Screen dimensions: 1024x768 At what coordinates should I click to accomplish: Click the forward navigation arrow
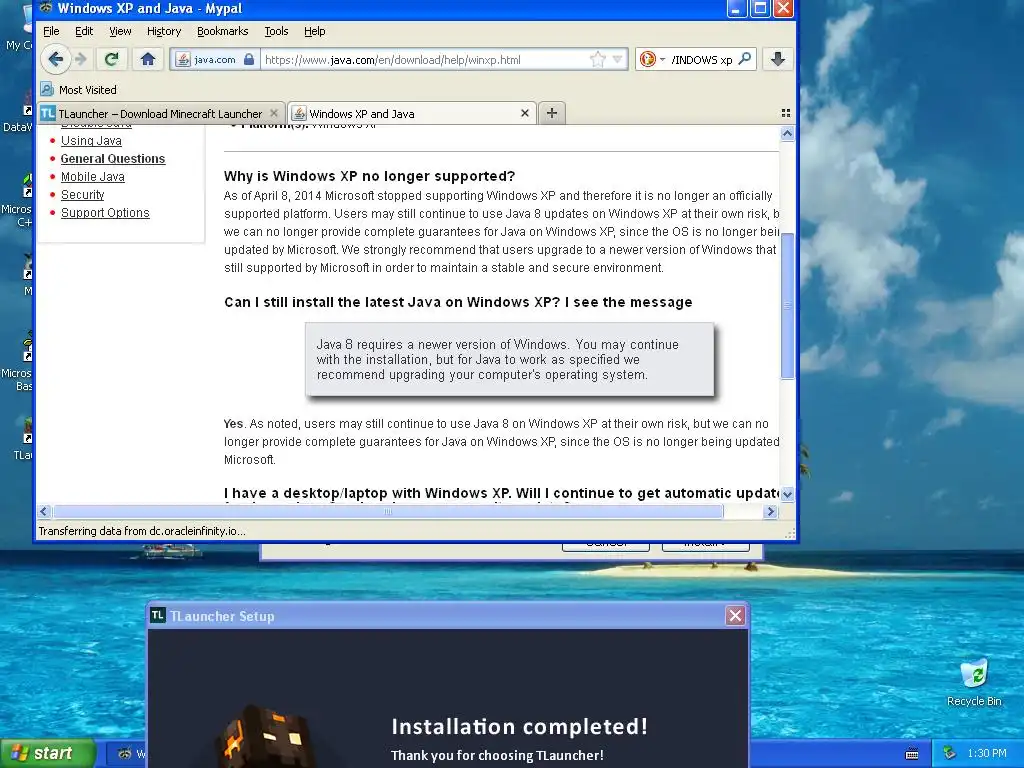(81, 59)
